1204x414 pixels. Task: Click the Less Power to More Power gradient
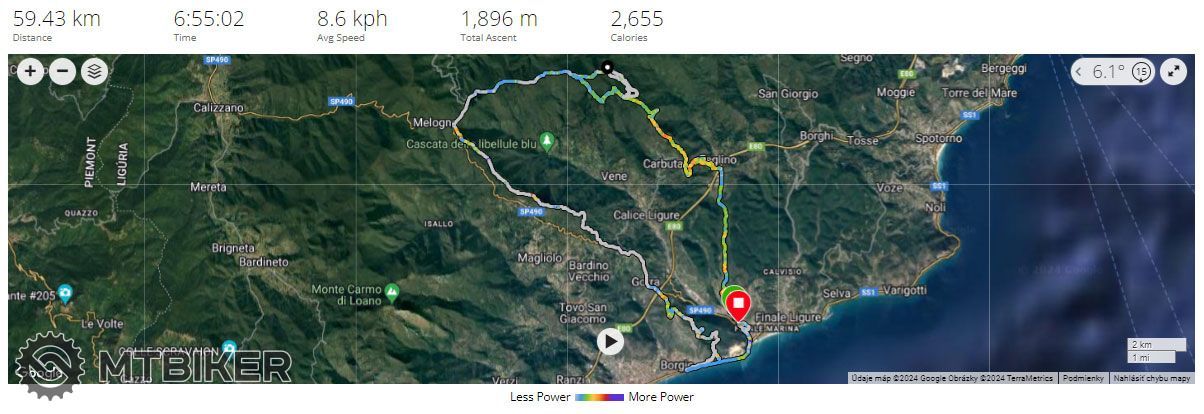pyautogui.click(x=599, y=397)
